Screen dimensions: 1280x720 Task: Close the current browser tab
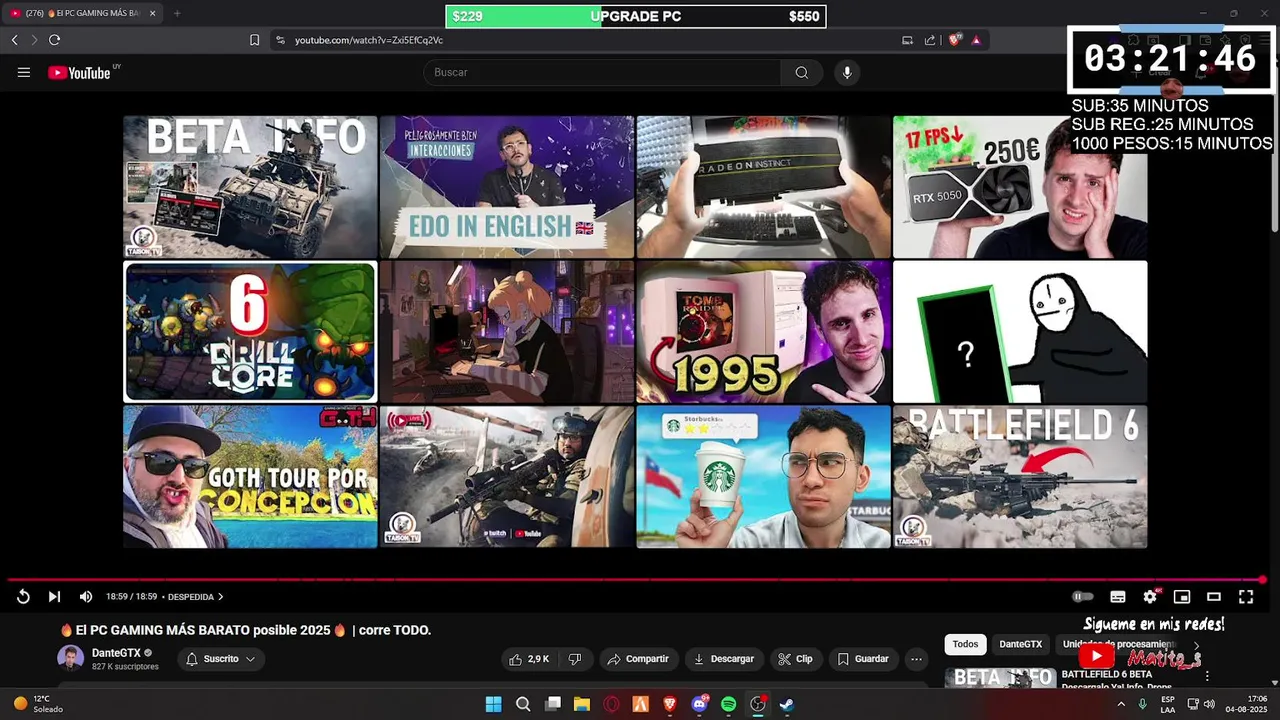pyautogui.click(x=153, y=13)
